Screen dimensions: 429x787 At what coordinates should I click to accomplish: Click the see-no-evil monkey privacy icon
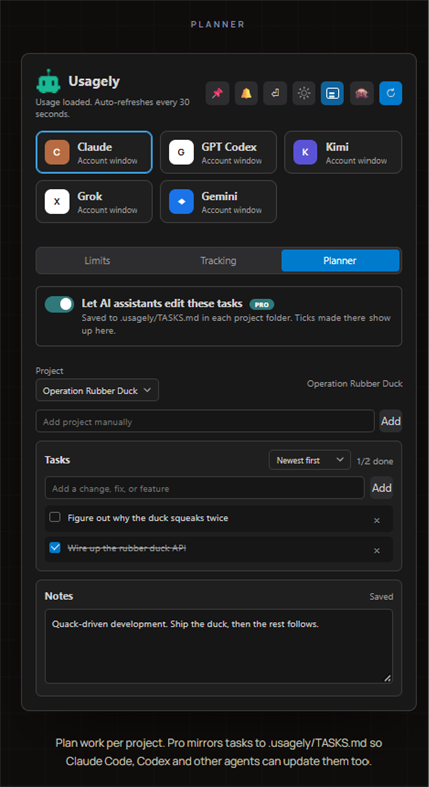(x=362, y=93)
